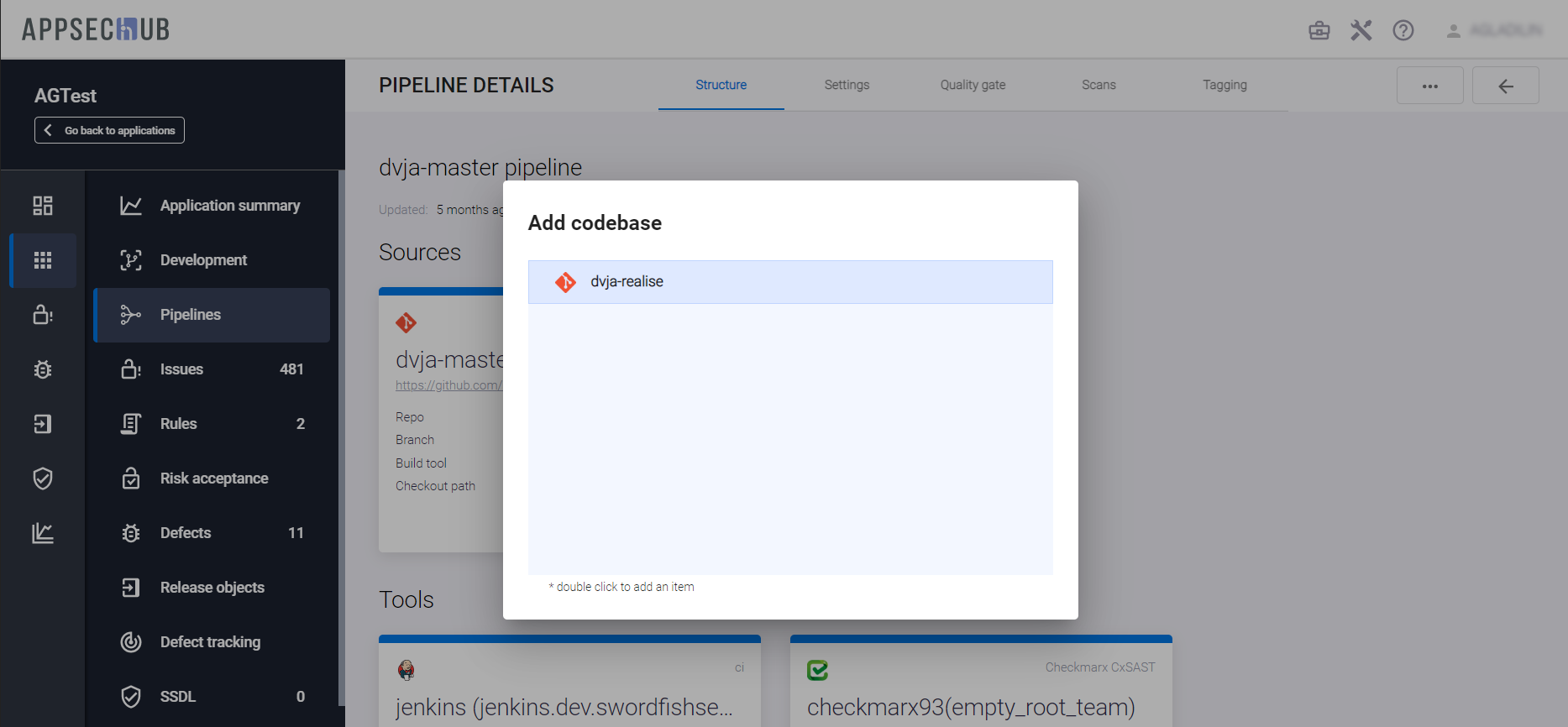Click the user profile icon
Viewport: 1568px width, 727px height.
(1453, 31)
